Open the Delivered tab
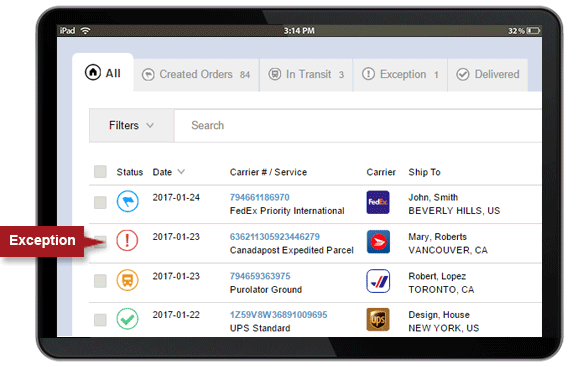The width and height of the screenshot is (585, 367). 488,75
